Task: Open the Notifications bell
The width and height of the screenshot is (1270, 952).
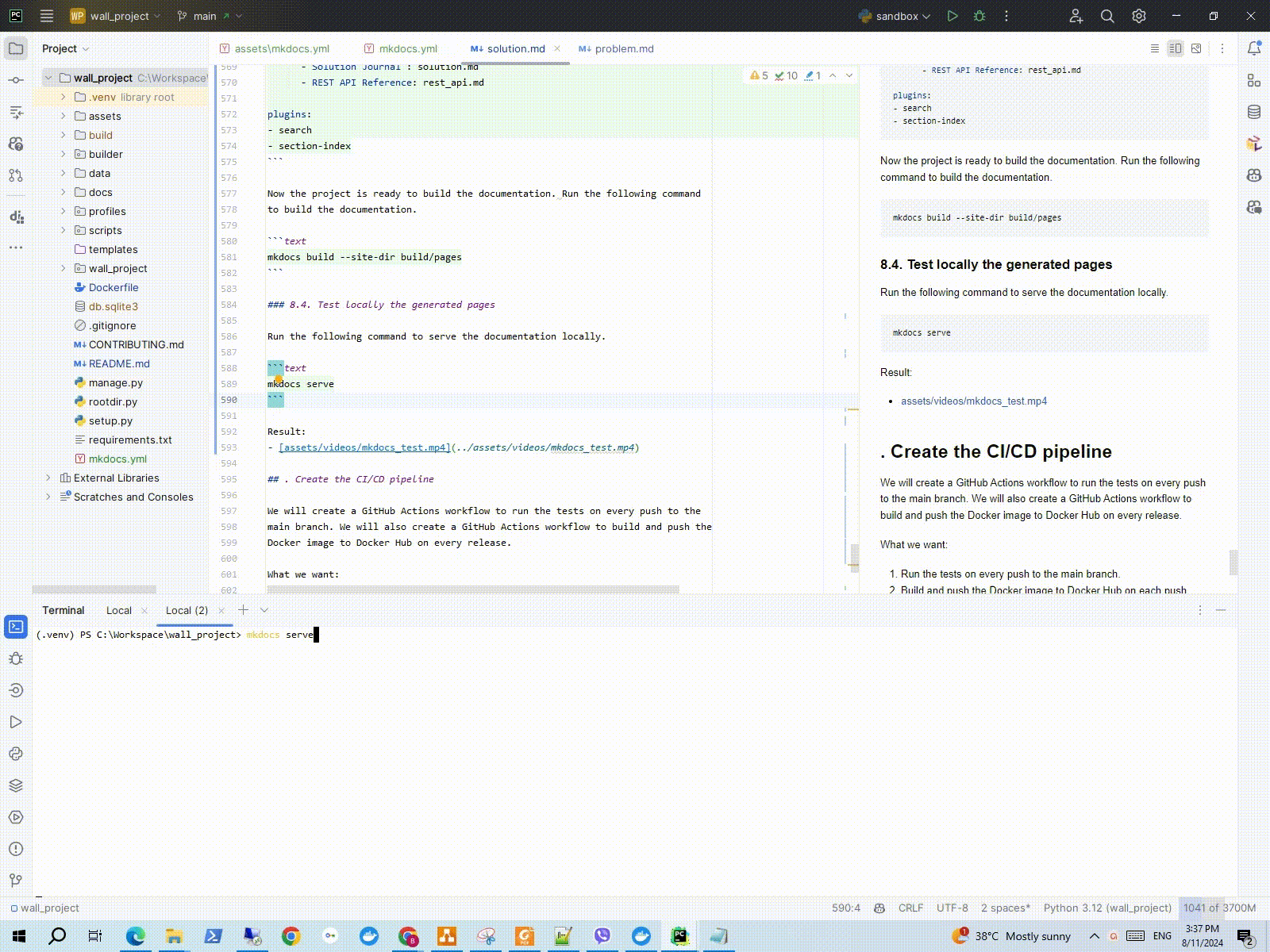Action: tap(1254, 48)
